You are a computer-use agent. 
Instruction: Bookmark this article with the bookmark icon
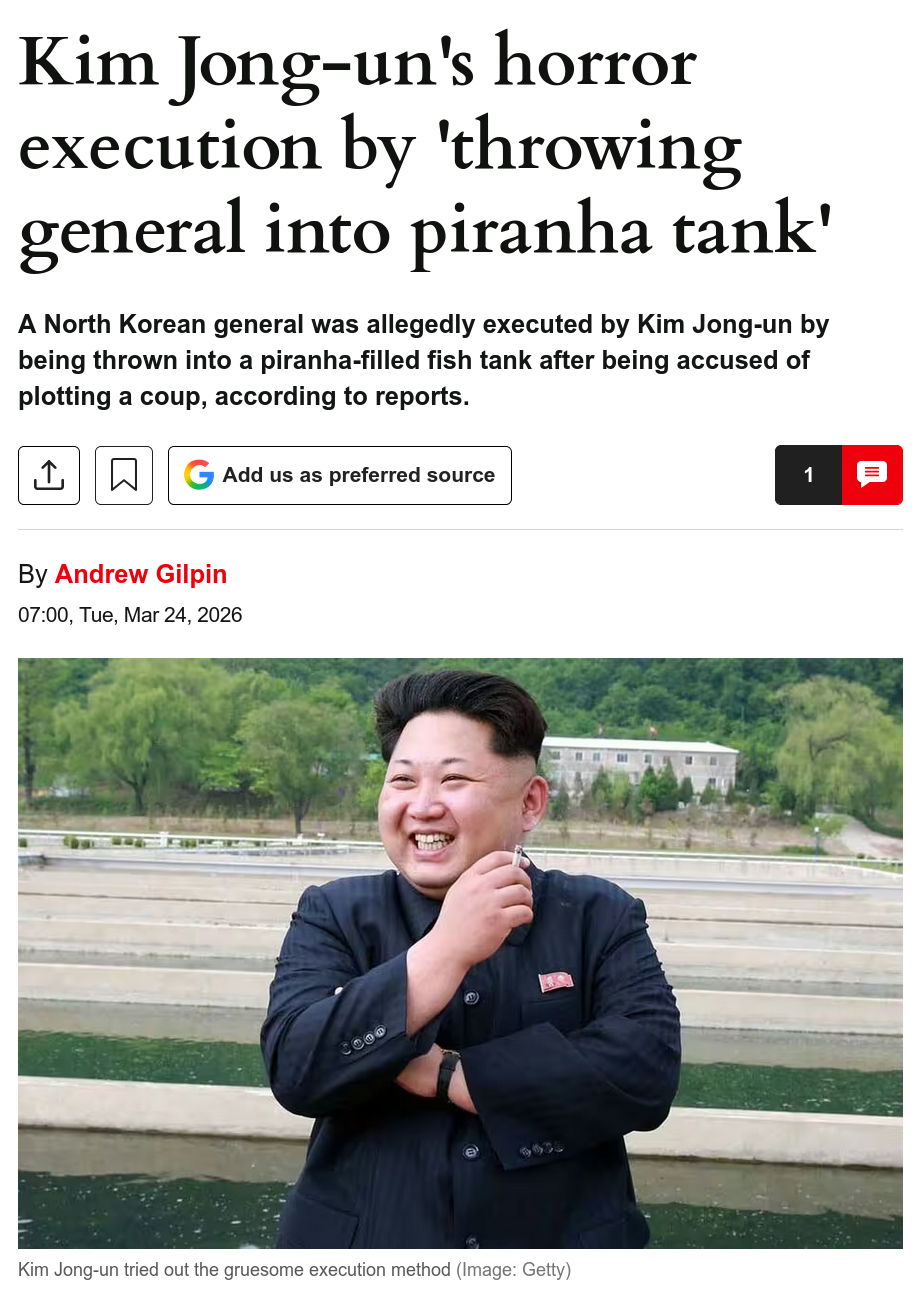(x=124, y=475)
